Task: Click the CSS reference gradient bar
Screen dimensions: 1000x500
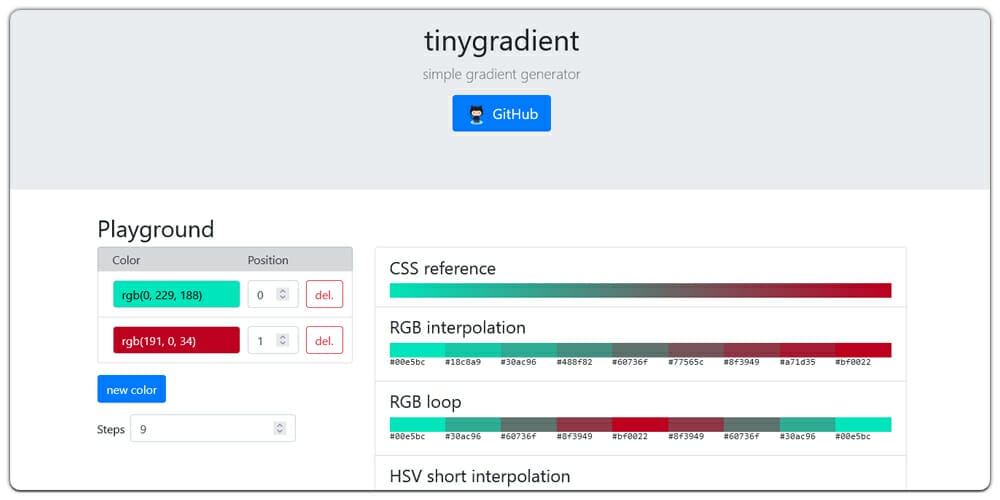Action: point(640,291)
